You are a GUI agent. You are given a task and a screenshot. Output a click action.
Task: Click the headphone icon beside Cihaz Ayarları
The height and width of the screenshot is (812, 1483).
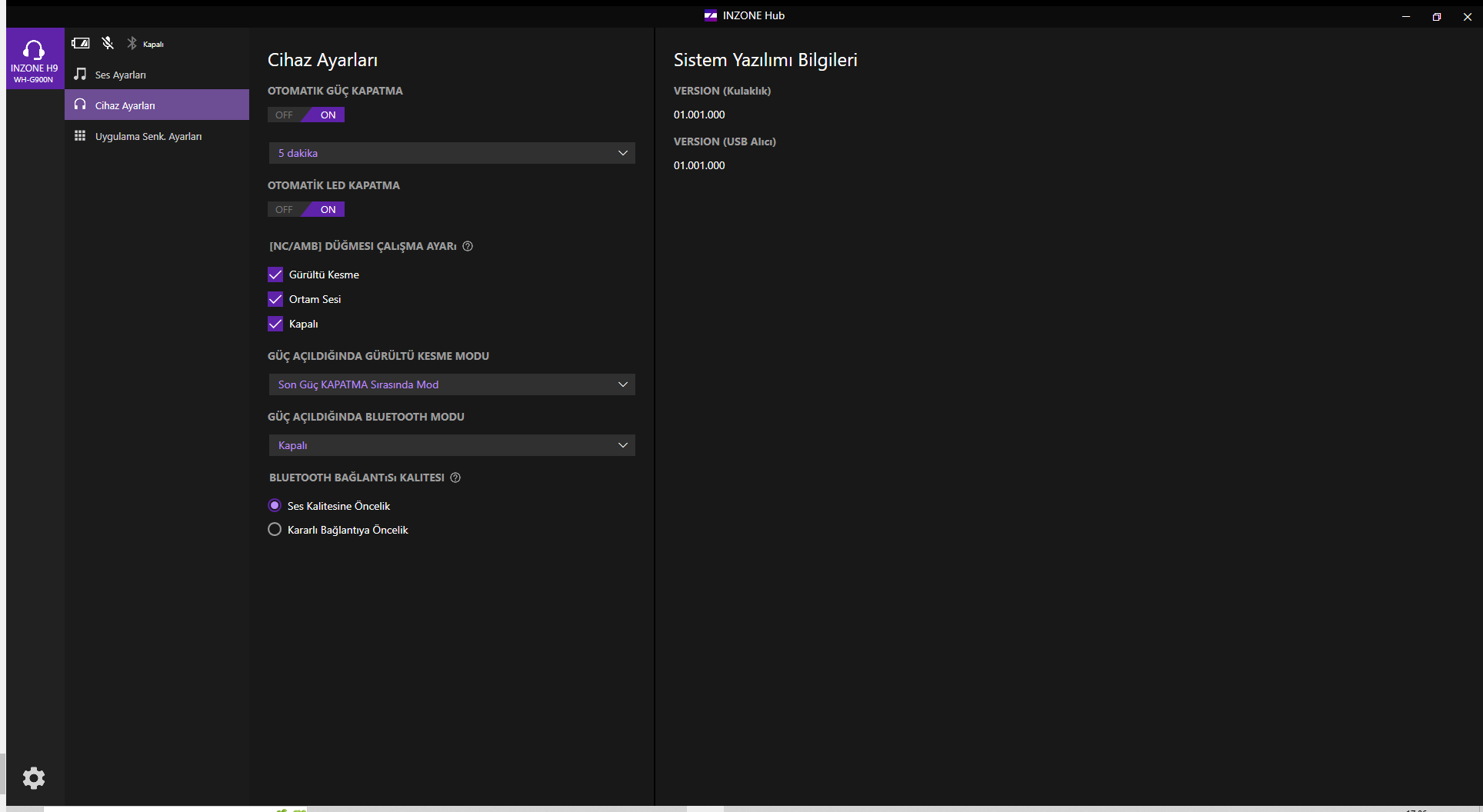80,105
